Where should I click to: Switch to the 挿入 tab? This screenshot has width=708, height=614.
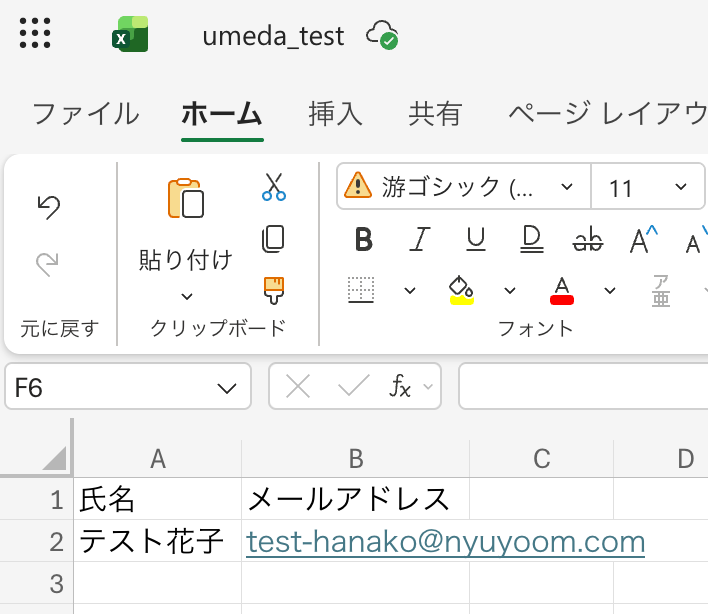[x=335, y=113]
